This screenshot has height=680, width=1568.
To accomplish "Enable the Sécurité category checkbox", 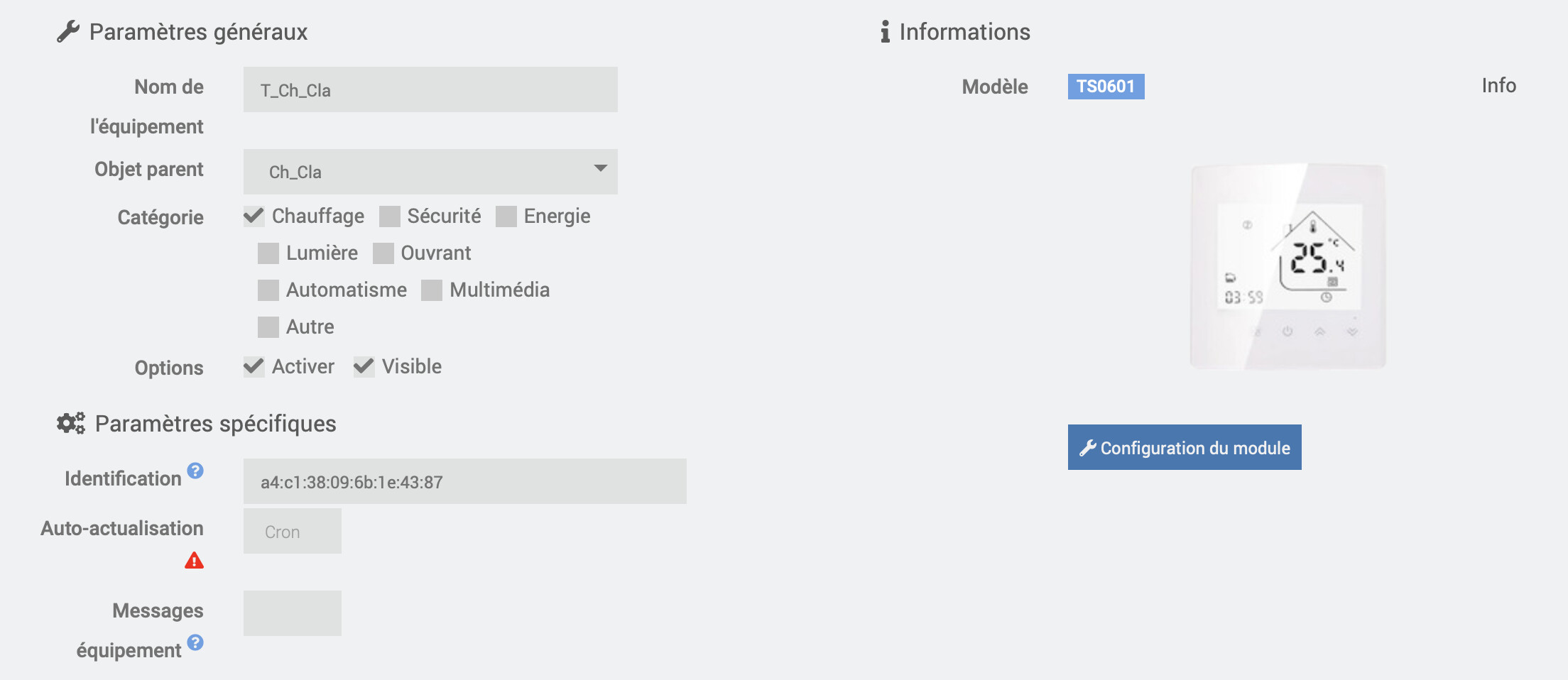I will 389,216.
